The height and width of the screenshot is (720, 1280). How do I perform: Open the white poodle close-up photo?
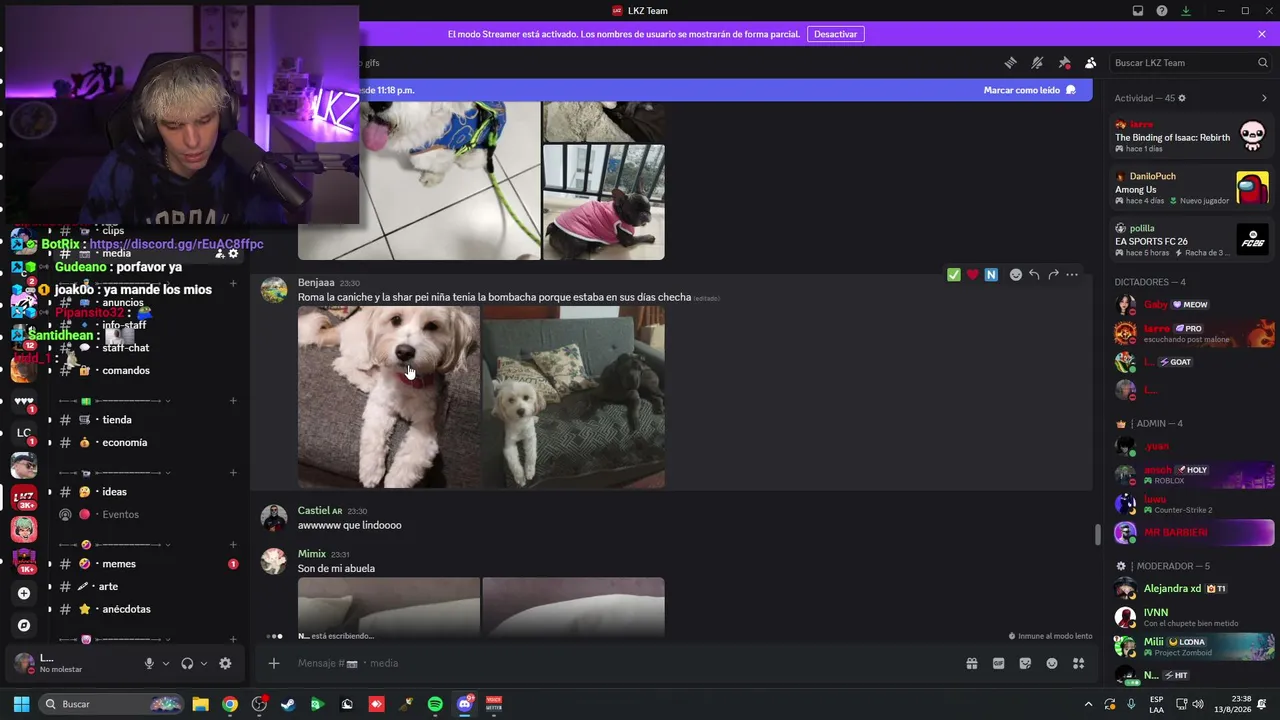(389, 397)
